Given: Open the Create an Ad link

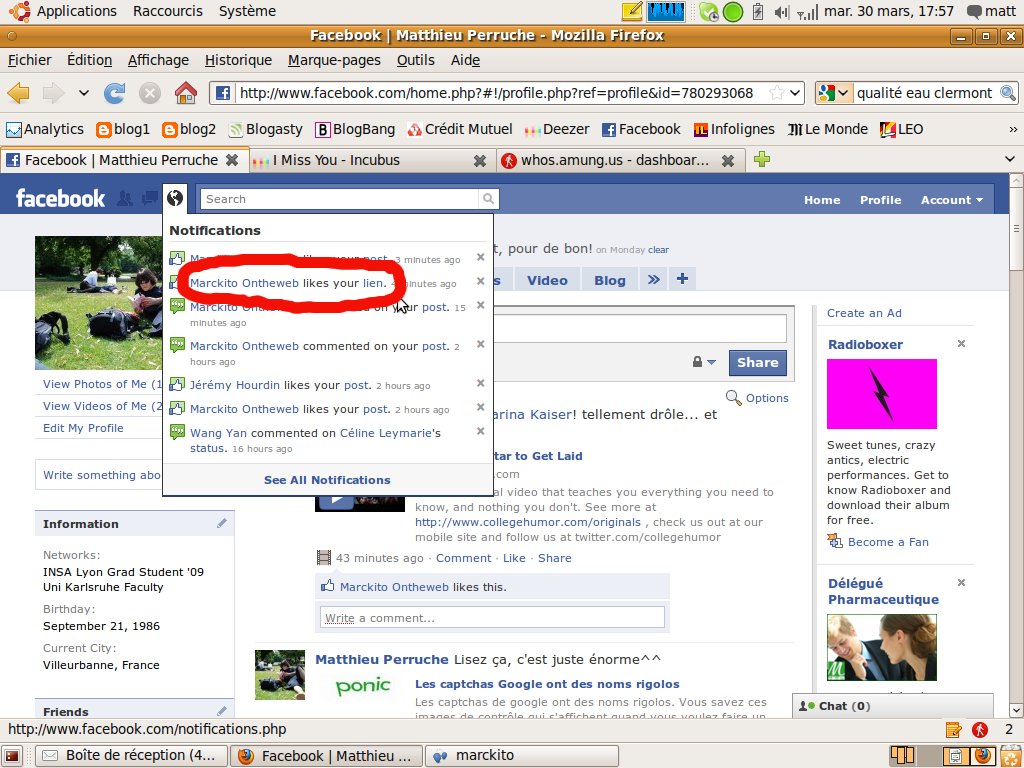Looking at the screenshot, I should (864, 313).
